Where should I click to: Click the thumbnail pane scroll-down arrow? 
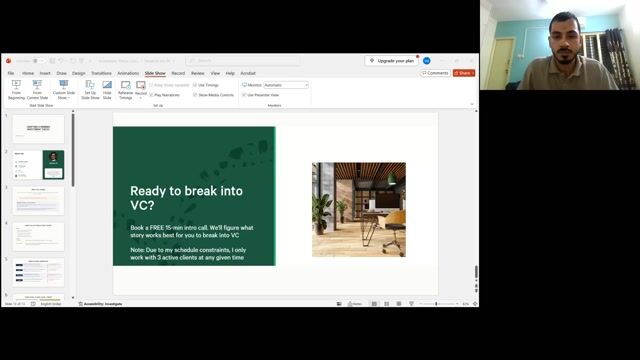tap(73, 298)
